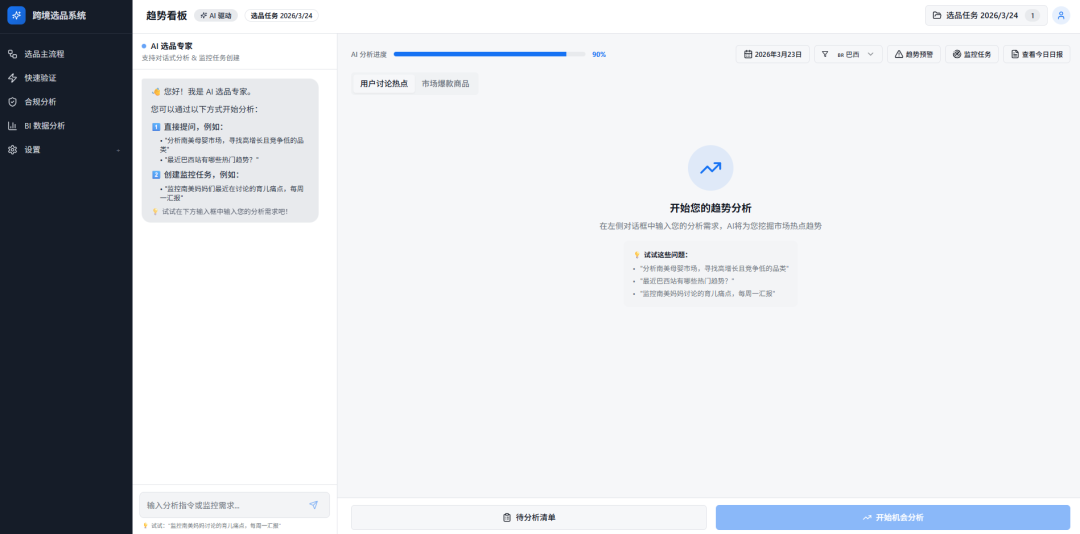Click the 趋势预警 button
Image resolution: width=1080 pixels, height=534 pixels.
(913, 54)
